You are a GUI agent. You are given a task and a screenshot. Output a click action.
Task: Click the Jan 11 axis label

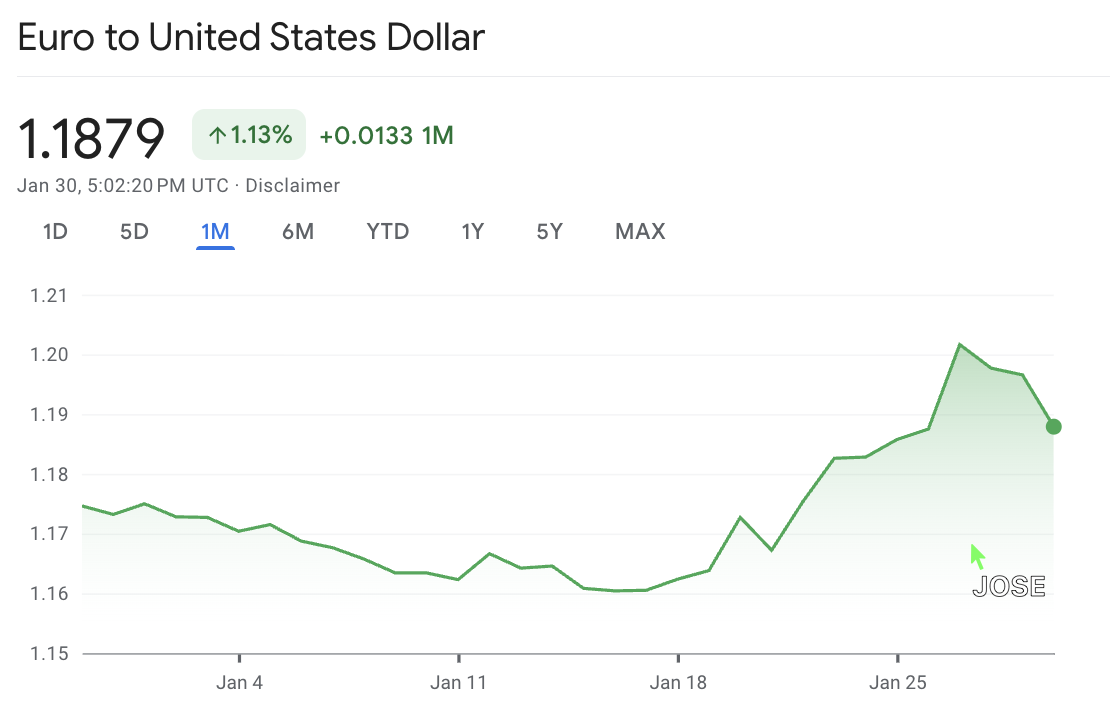pos(459,684)
